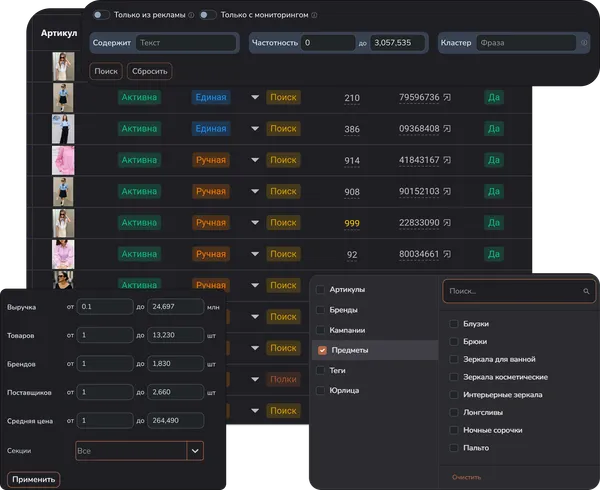
Task: Click the link icon next to 80034661
Action: [447, 254]
